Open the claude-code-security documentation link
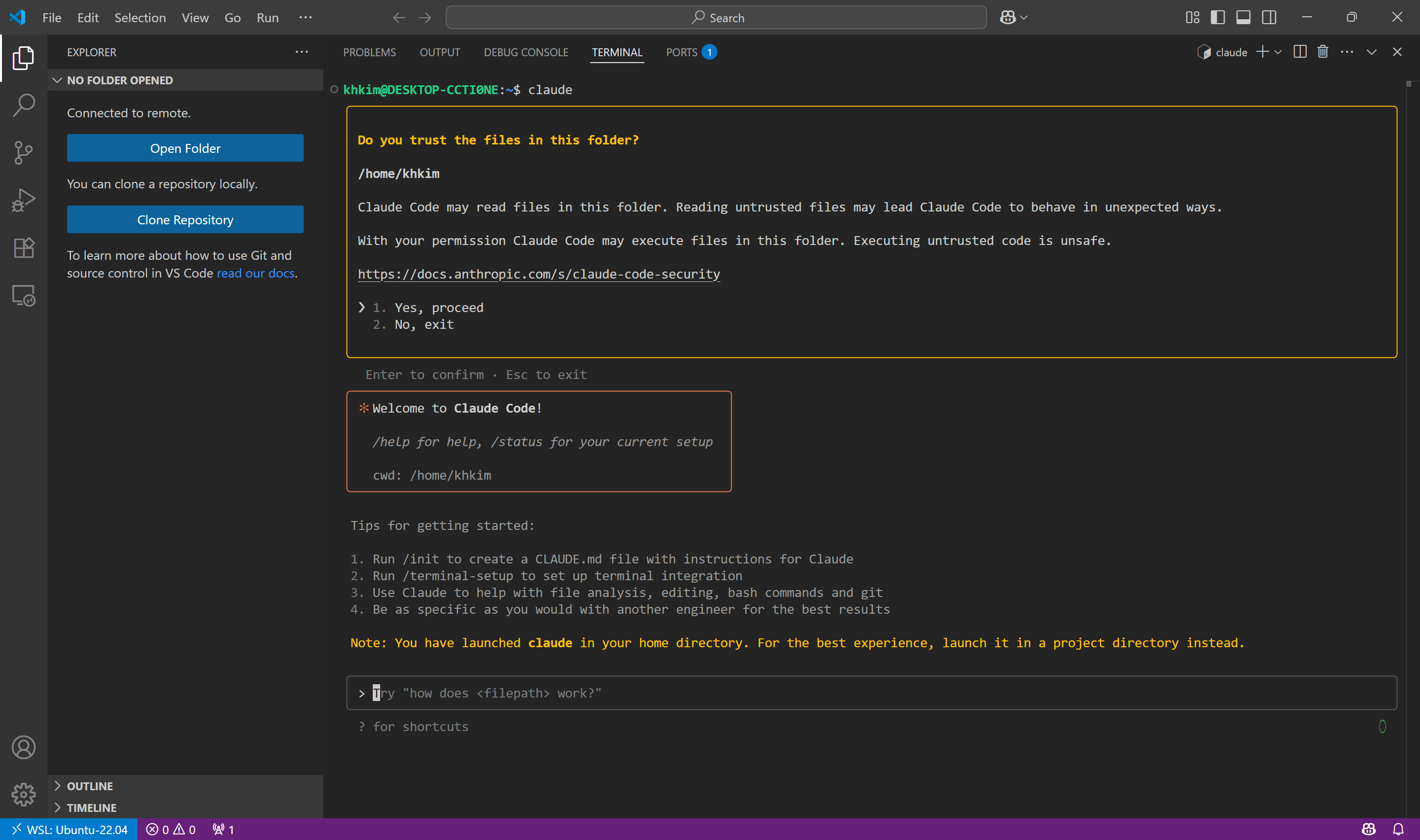The height and width of the screenshot is (840, 1420). tap(538, 274)
